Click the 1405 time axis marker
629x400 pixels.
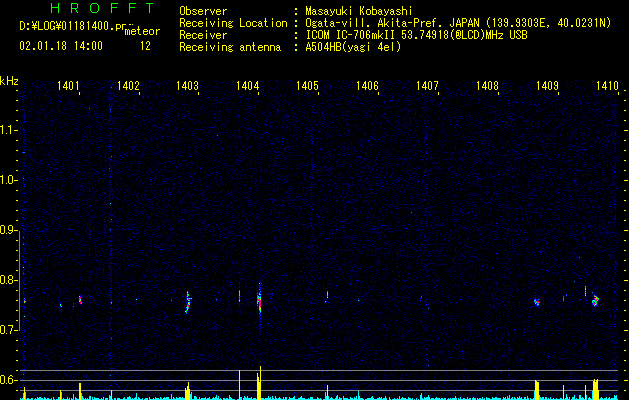click(307, 85)
